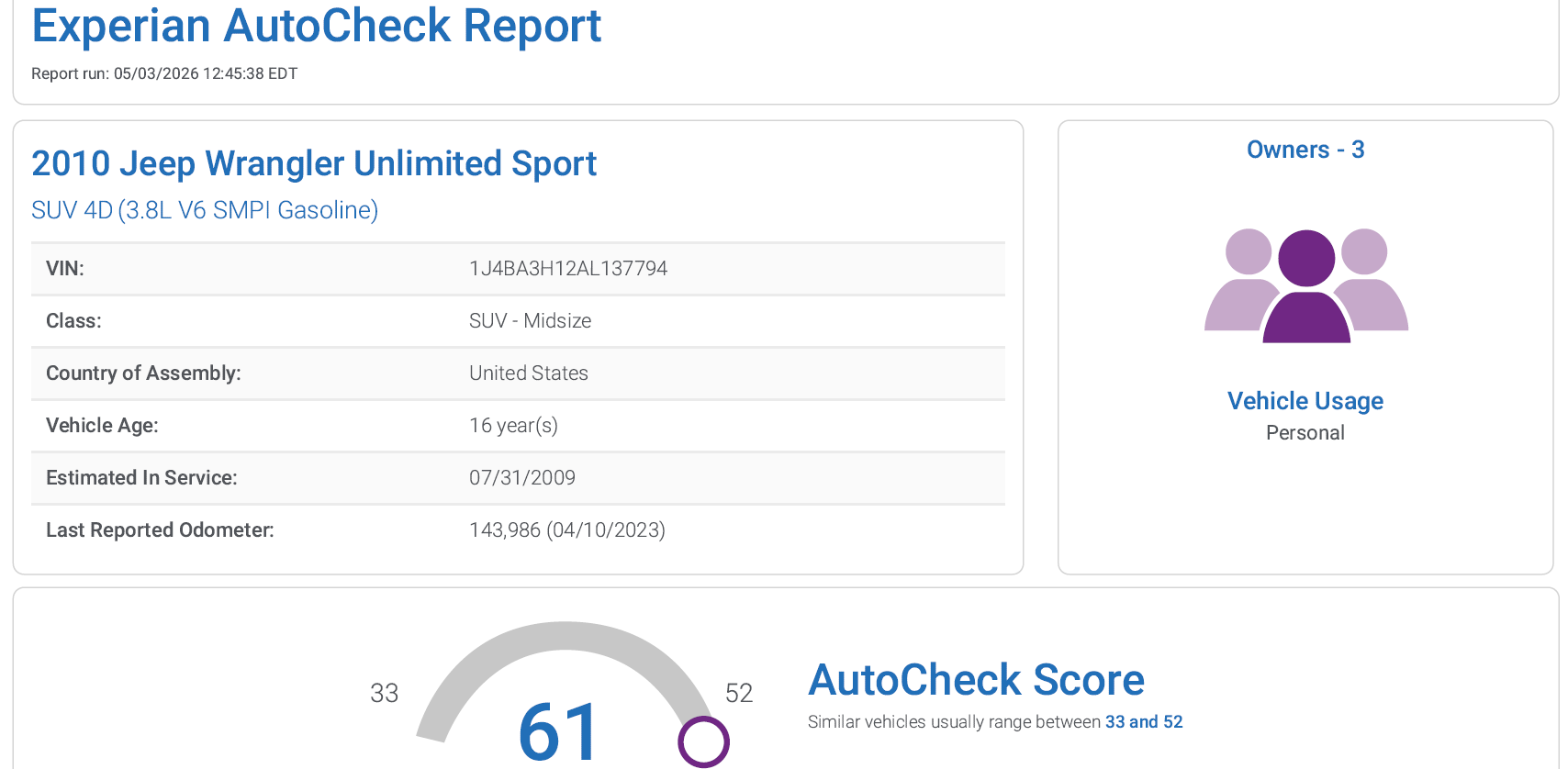1568x769 pixels.
Task: Click the Last Reported Odometer: label
Action: pos(160,530)
